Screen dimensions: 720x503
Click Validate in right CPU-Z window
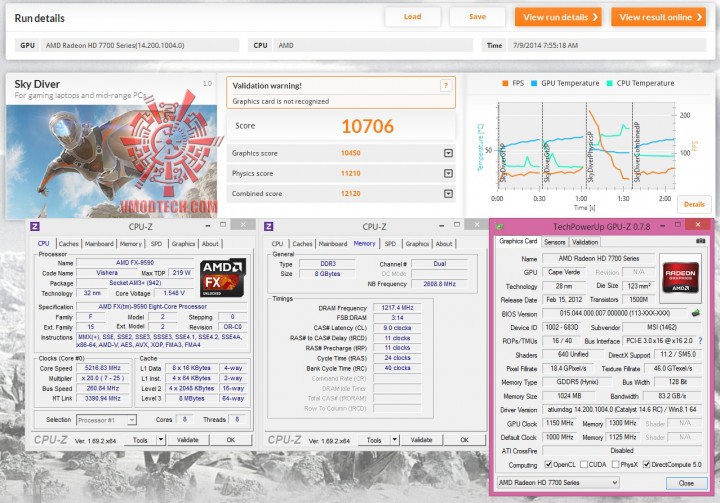[421, 440]
